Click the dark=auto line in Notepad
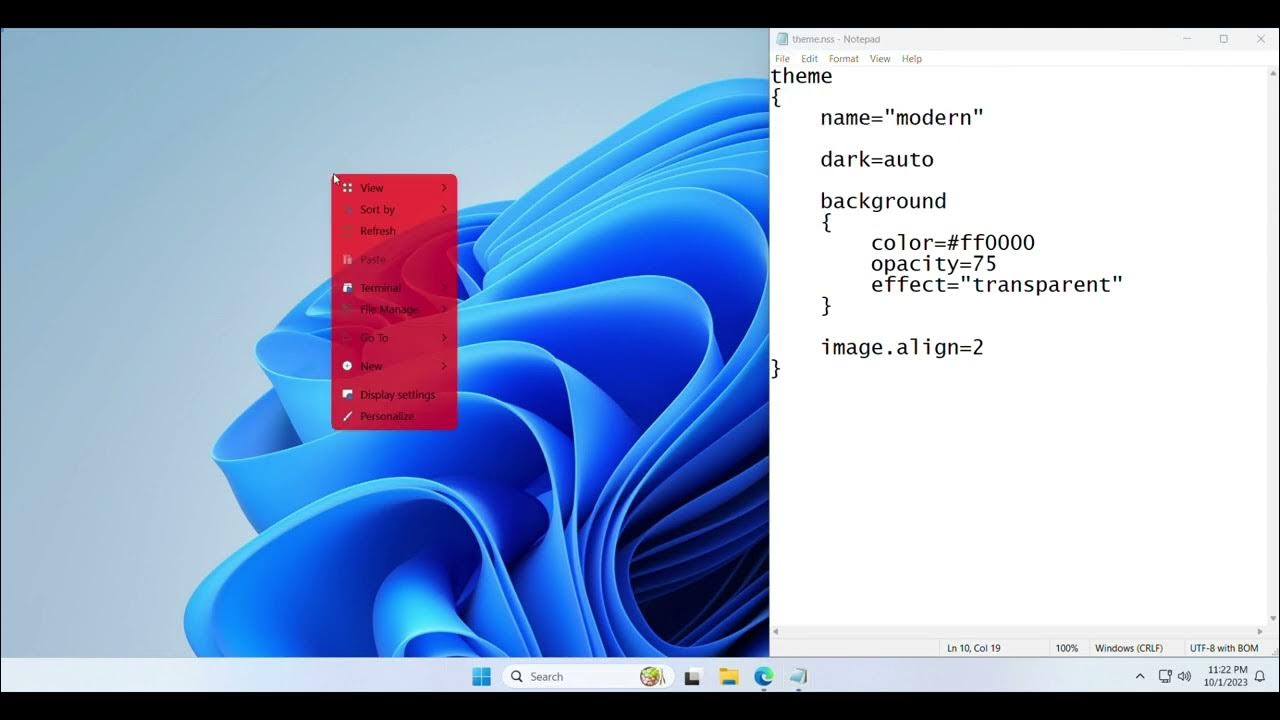The height and width of the screenshot is (720, 1280). pyautogui.click(x=877, y=160)
